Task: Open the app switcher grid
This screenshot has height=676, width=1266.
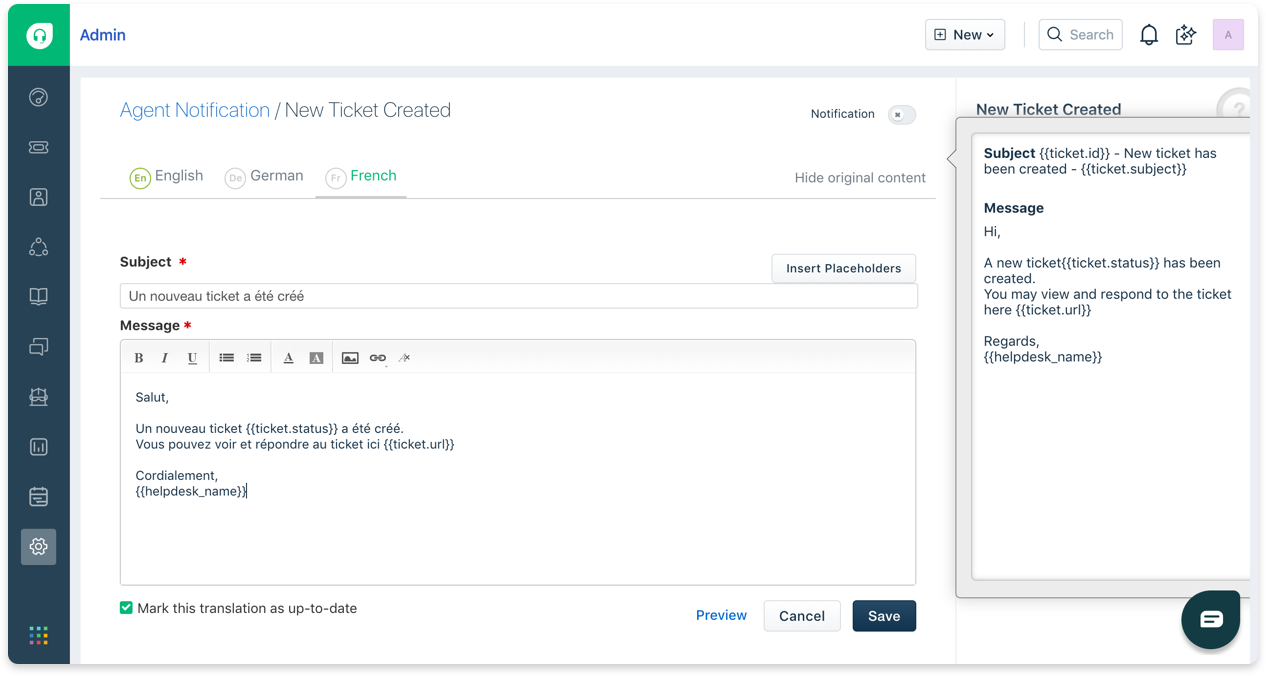Action: click(x=38, y=635)
